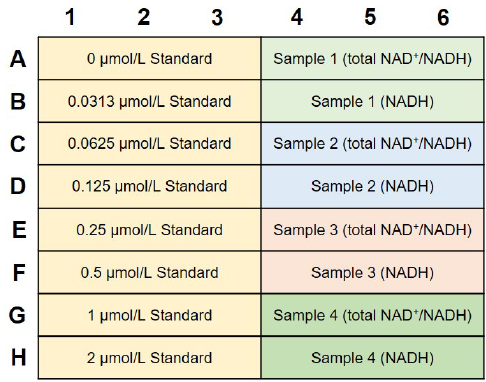Click the 1 µmol/L Standard cell
Viewport: 486px width, 382px height.
[150, 315]
